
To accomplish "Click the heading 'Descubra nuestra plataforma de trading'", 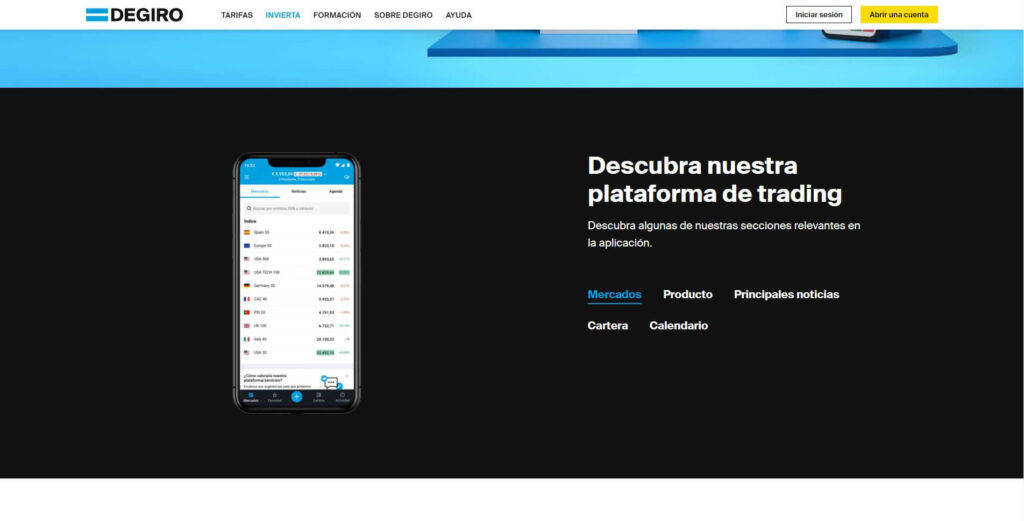I will point(714,180).
